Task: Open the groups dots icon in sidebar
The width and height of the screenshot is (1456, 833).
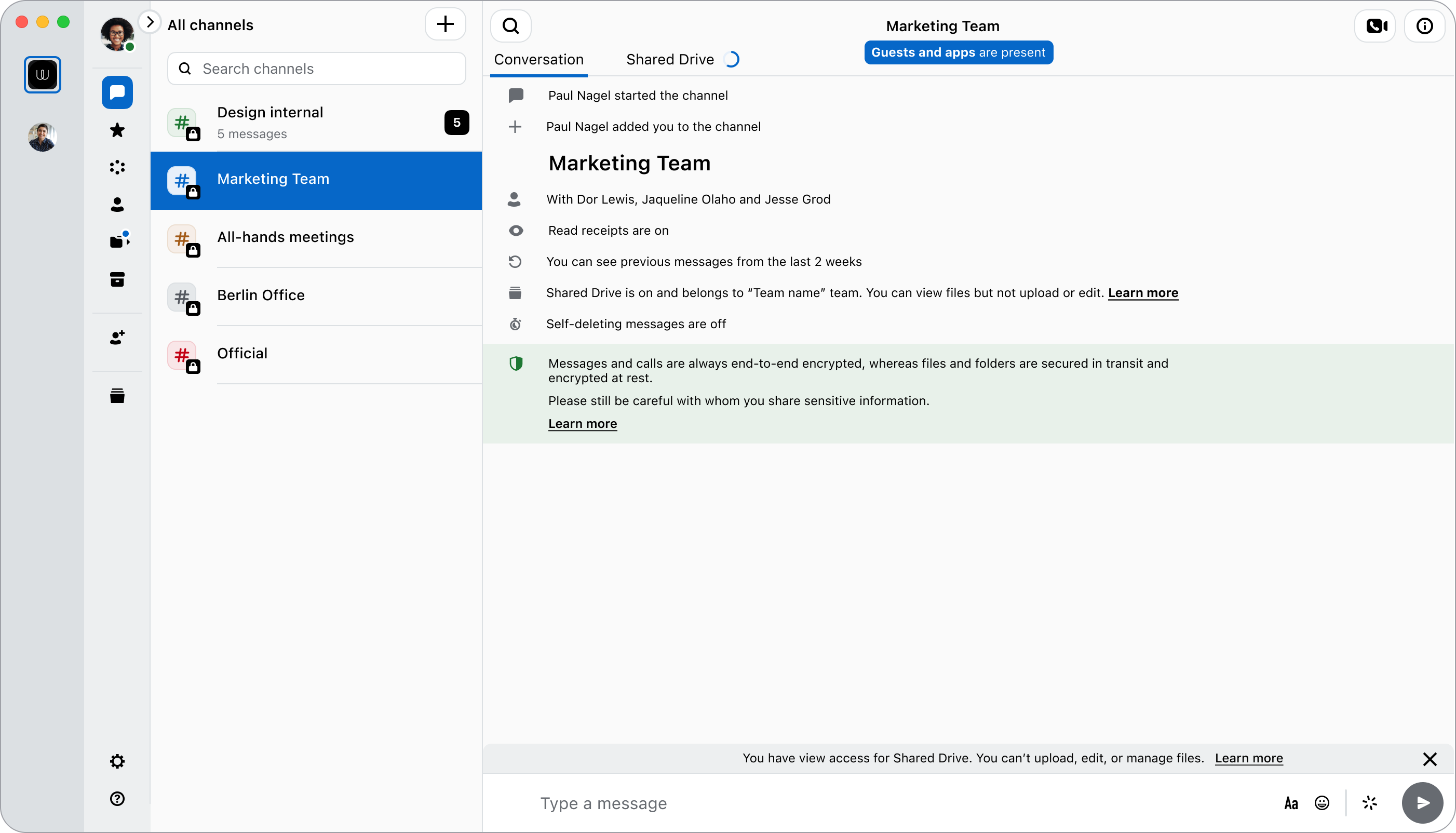Action: (x=117, y=167)
